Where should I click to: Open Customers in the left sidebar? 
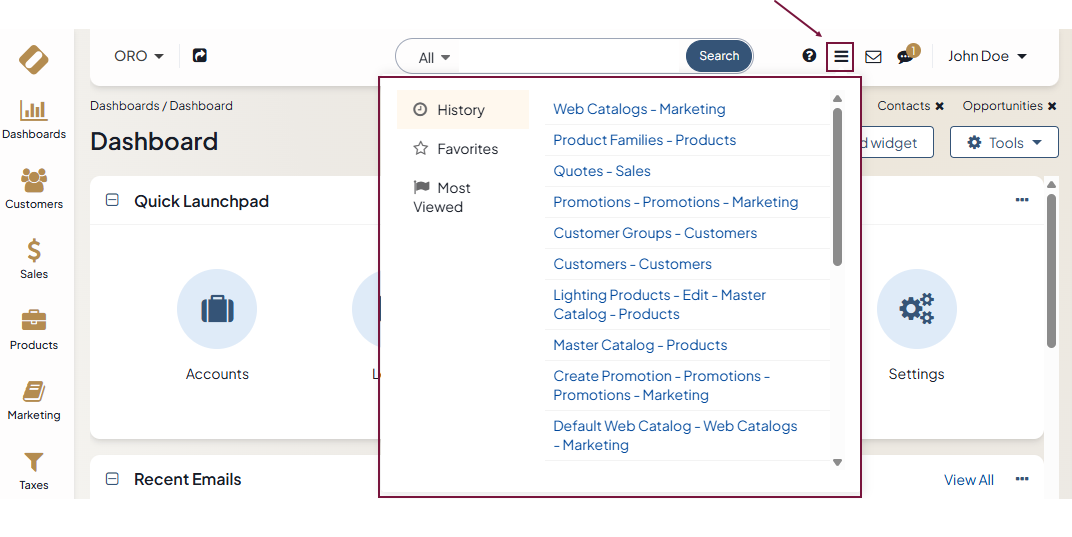coord(34,188)
